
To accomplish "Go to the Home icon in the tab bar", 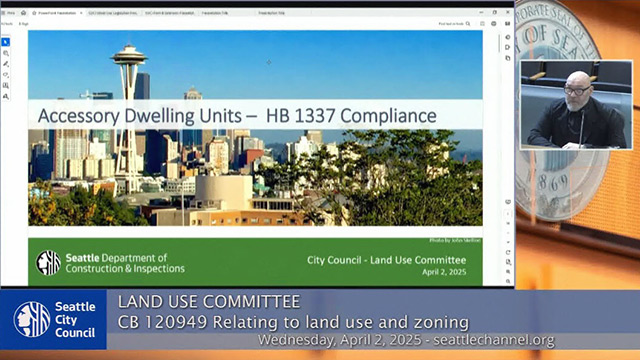I will (24, 13).
